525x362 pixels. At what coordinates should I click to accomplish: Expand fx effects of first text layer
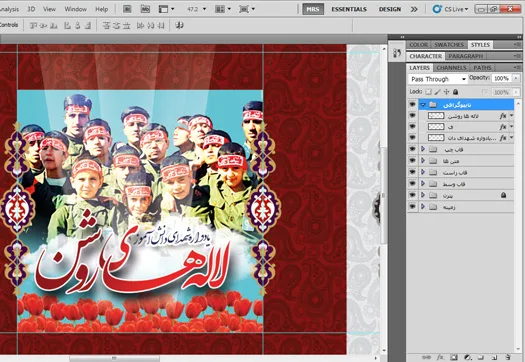[512, 116]
